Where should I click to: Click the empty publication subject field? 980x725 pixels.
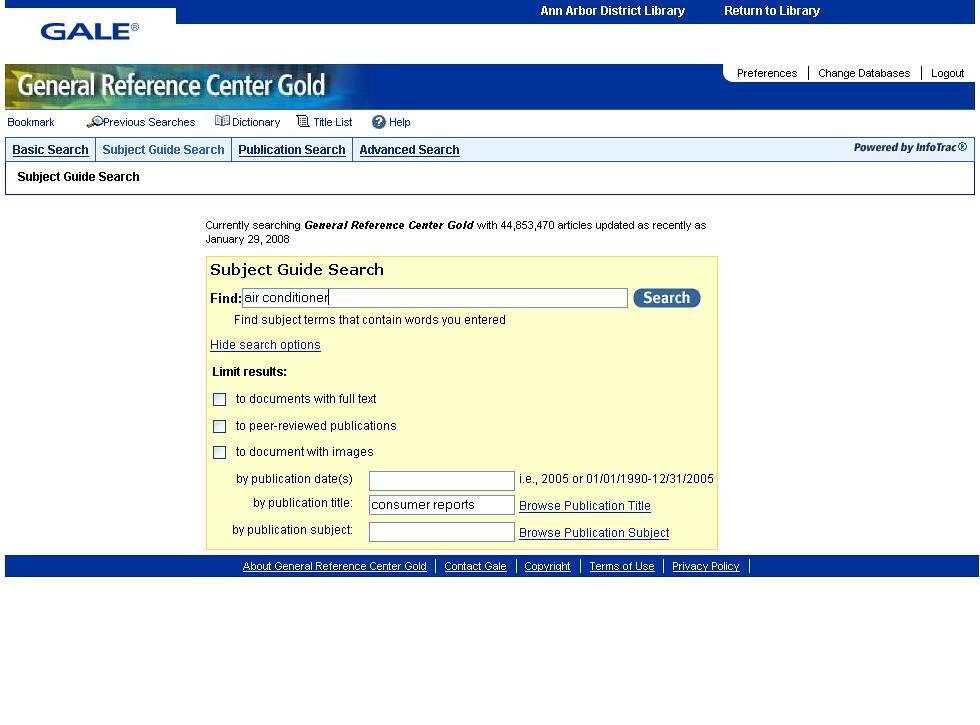442,532
